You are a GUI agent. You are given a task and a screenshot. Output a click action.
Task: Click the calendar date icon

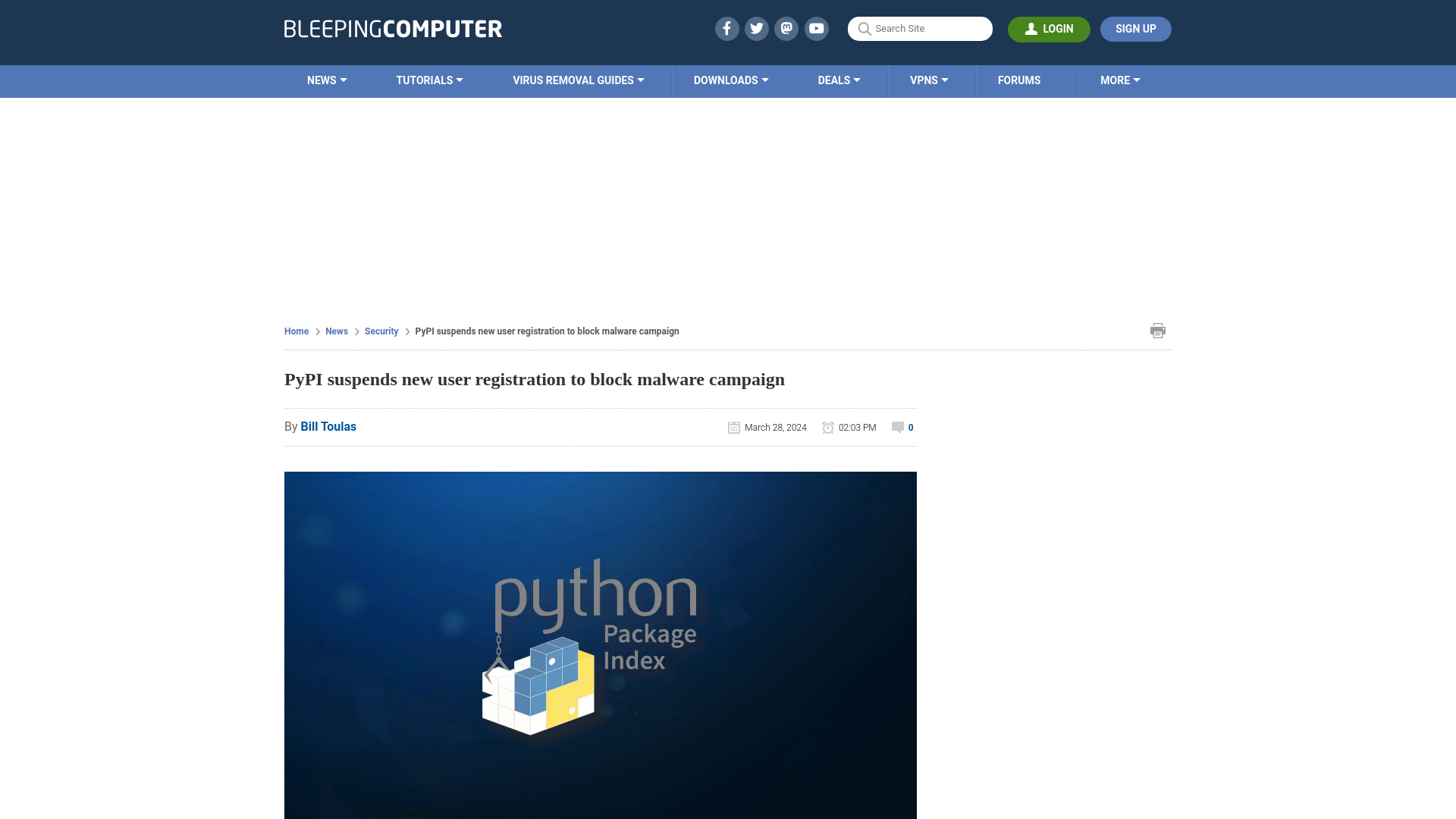(x=734, y=427)
